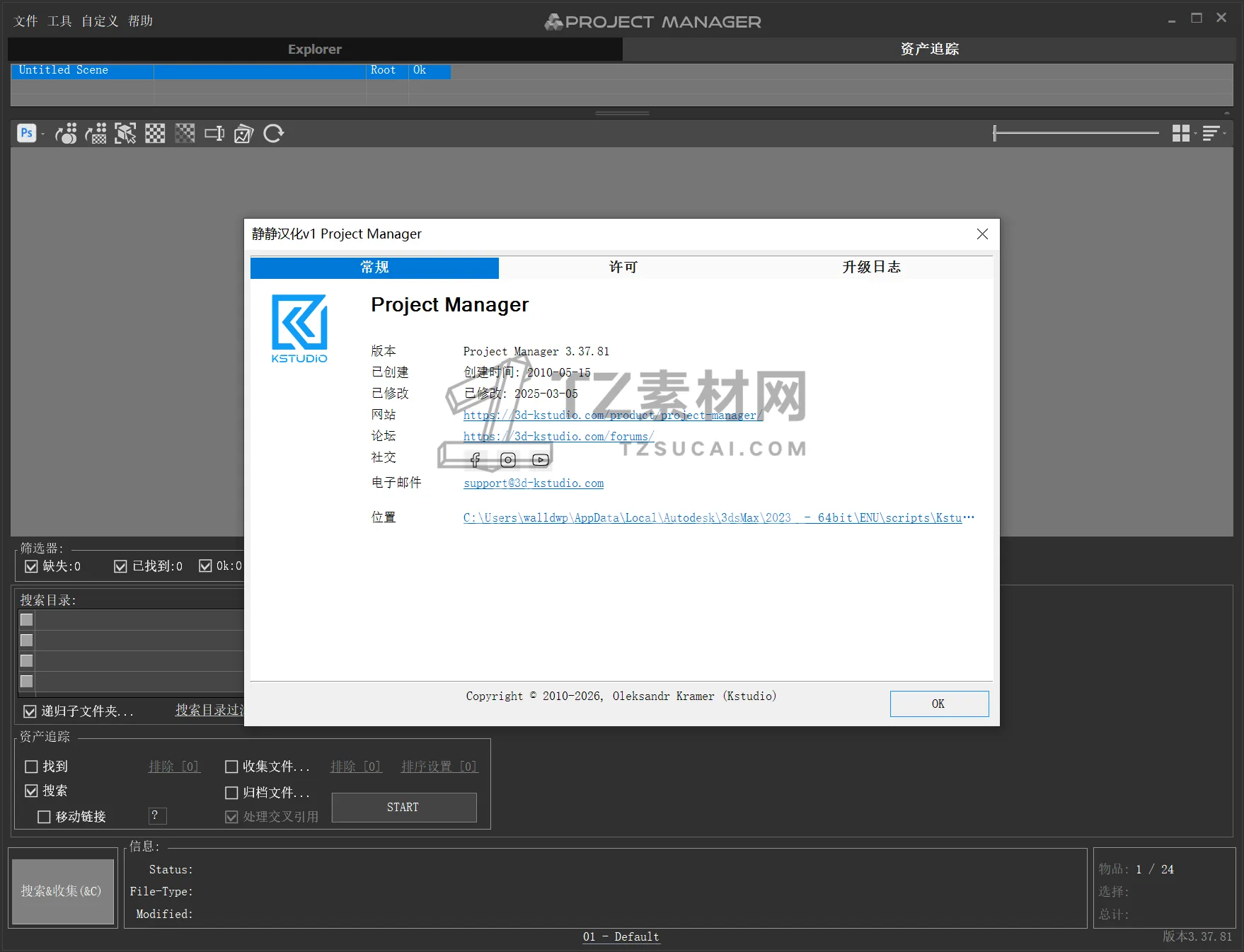The image size is (1244, 952).
Task: Click the show textures checkerboard icon
Action: click(155, 133)
